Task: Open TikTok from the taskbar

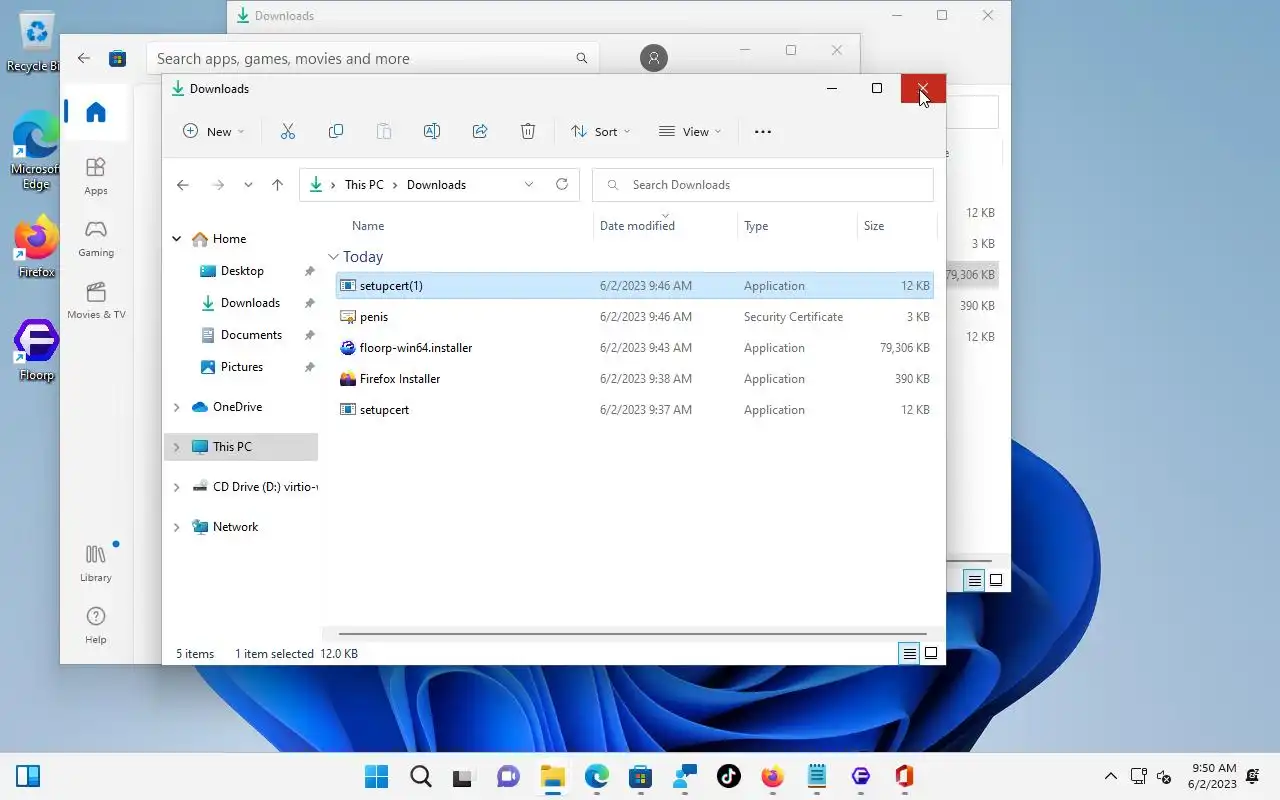Action: point(729,776)
